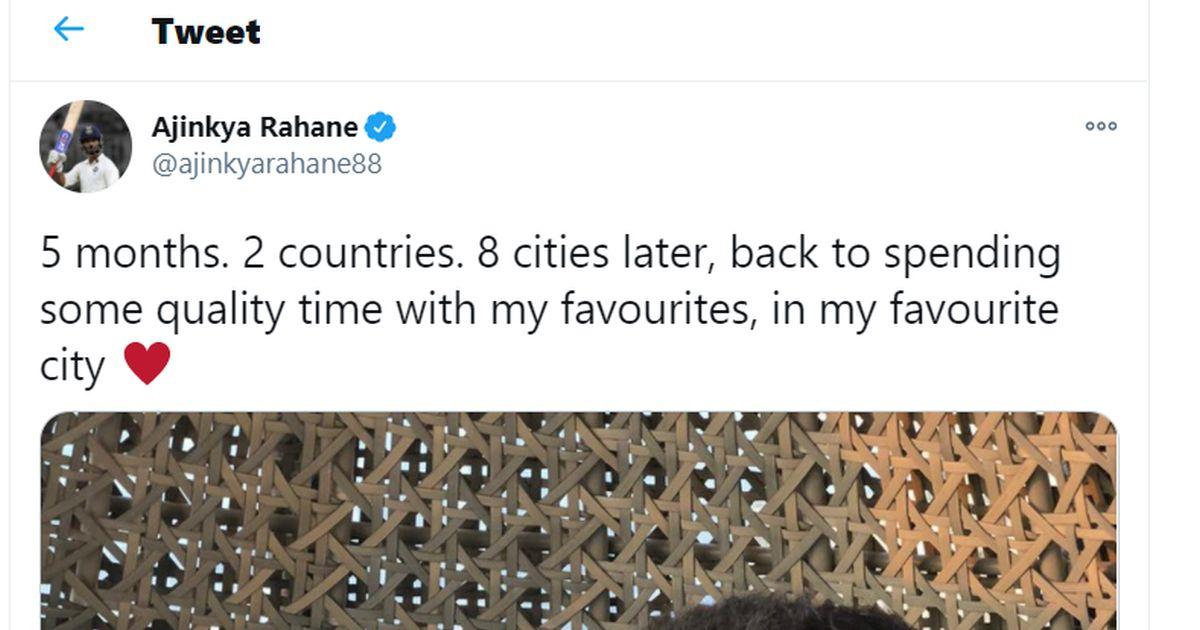Viewport: 1200px width, 630px height.
Task: Open Ajinkya Rahane's profile picture
Action: 85,146
